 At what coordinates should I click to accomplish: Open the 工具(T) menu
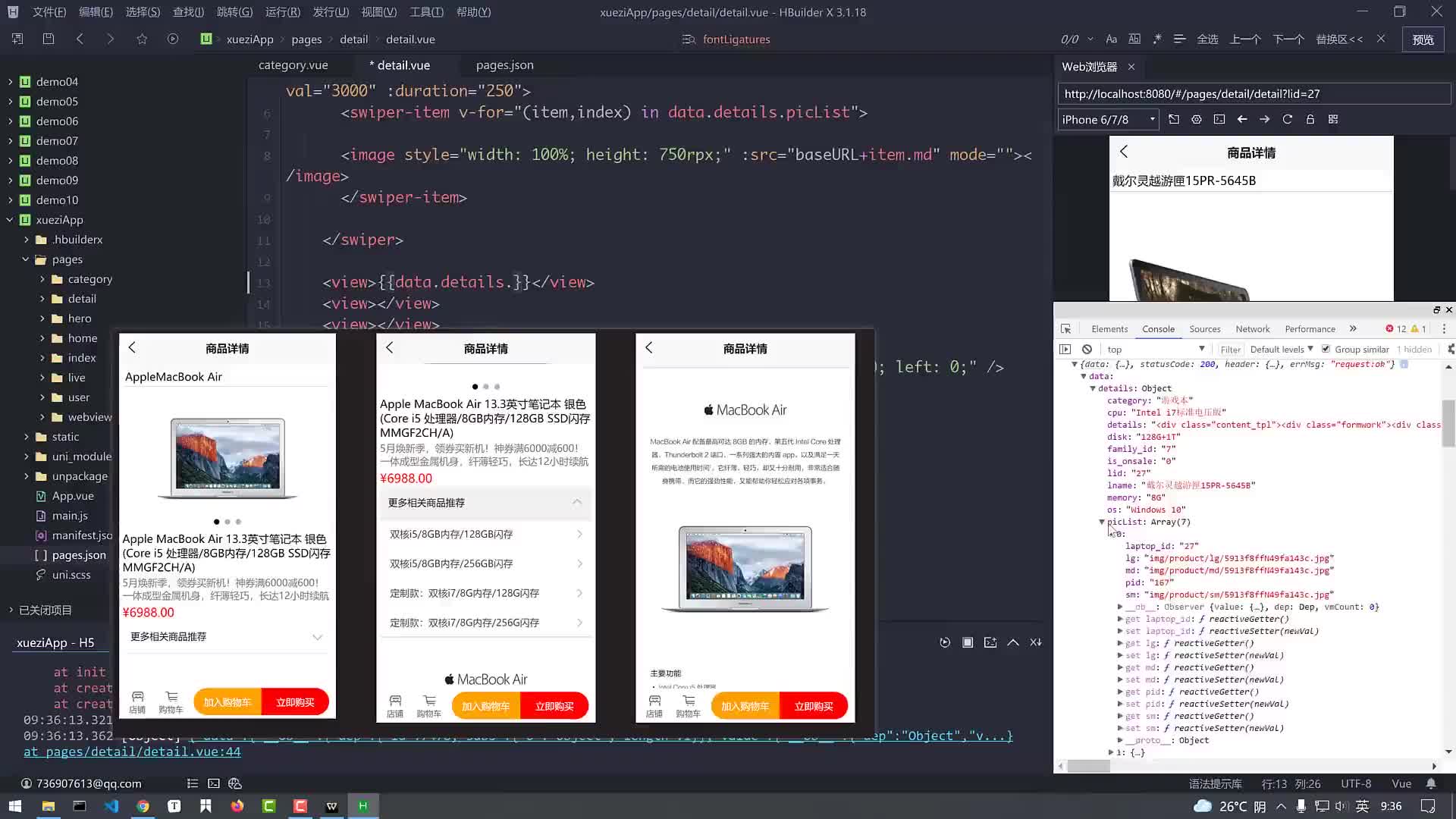pyautogui.click(x=426, y=12)
